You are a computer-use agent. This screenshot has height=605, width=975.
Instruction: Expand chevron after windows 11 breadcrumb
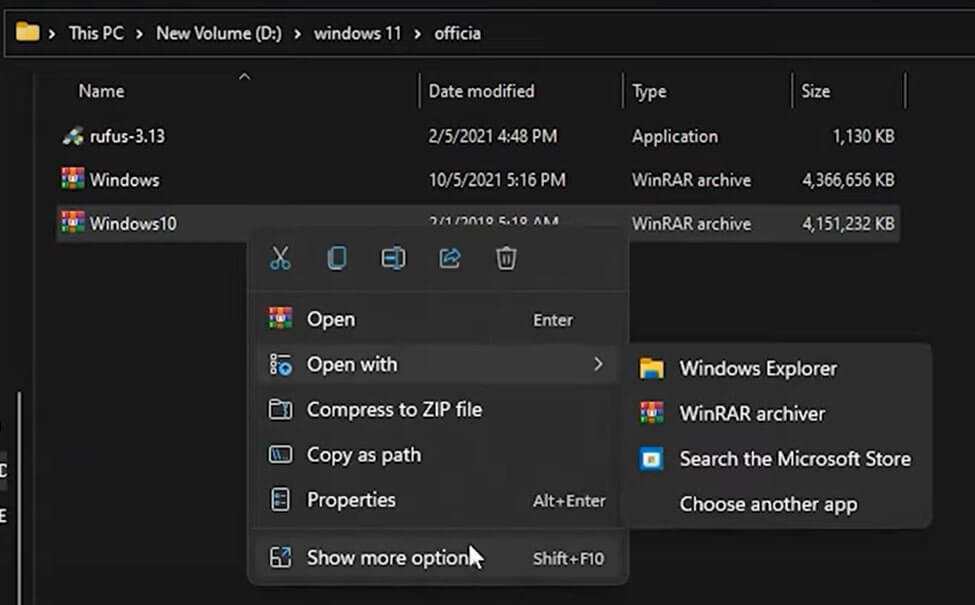tap(418, 34)
